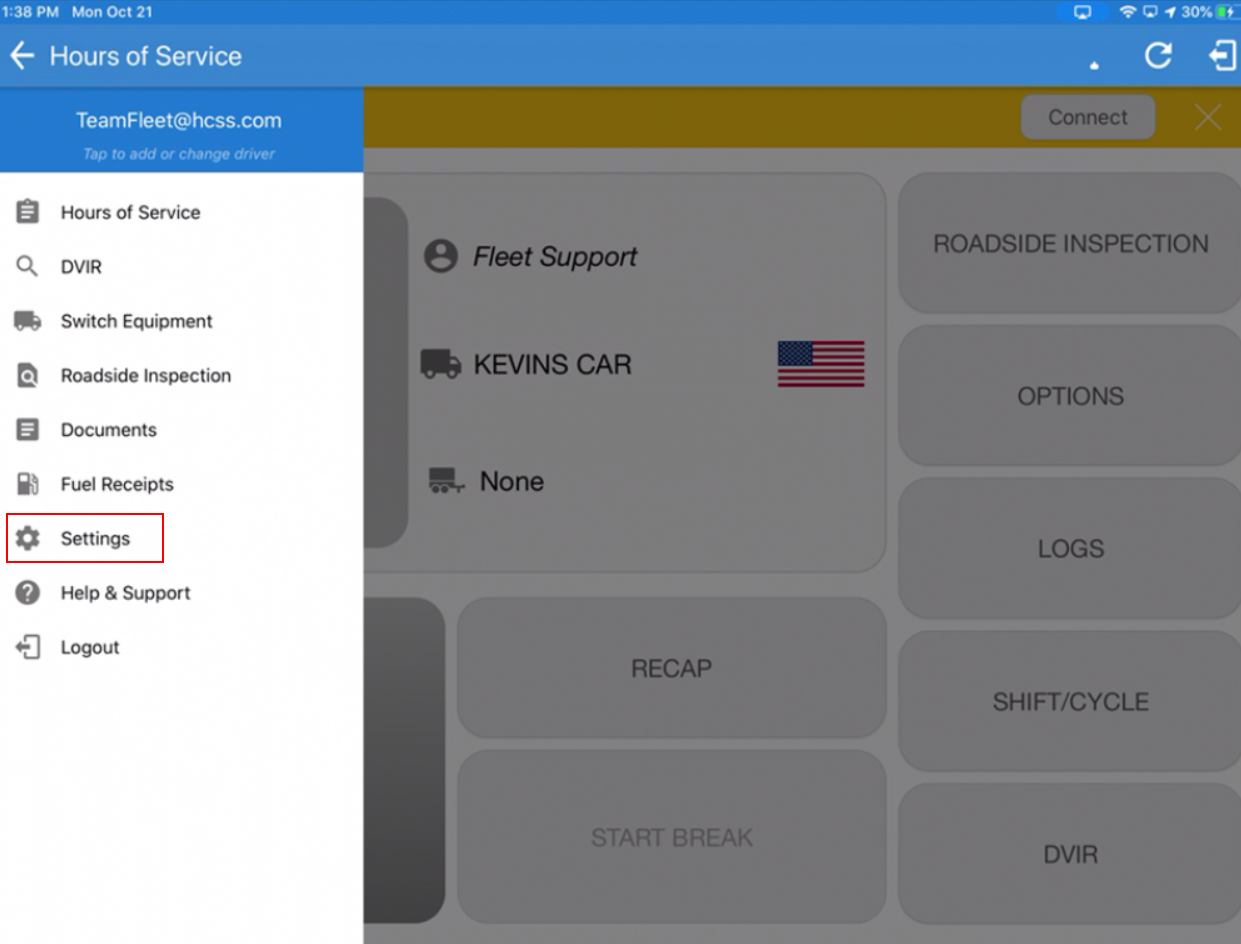Click the logout icon in top-right header

1222,56
